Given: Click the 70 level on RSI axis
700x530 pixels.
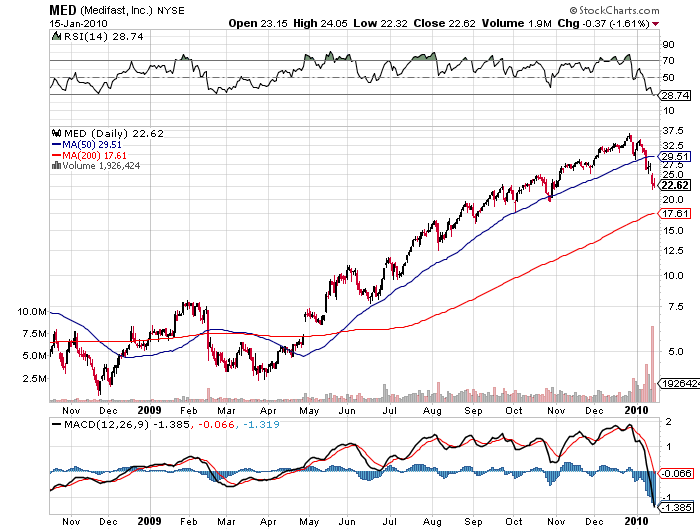Looking at the screenshot, I should click(668, 61).
